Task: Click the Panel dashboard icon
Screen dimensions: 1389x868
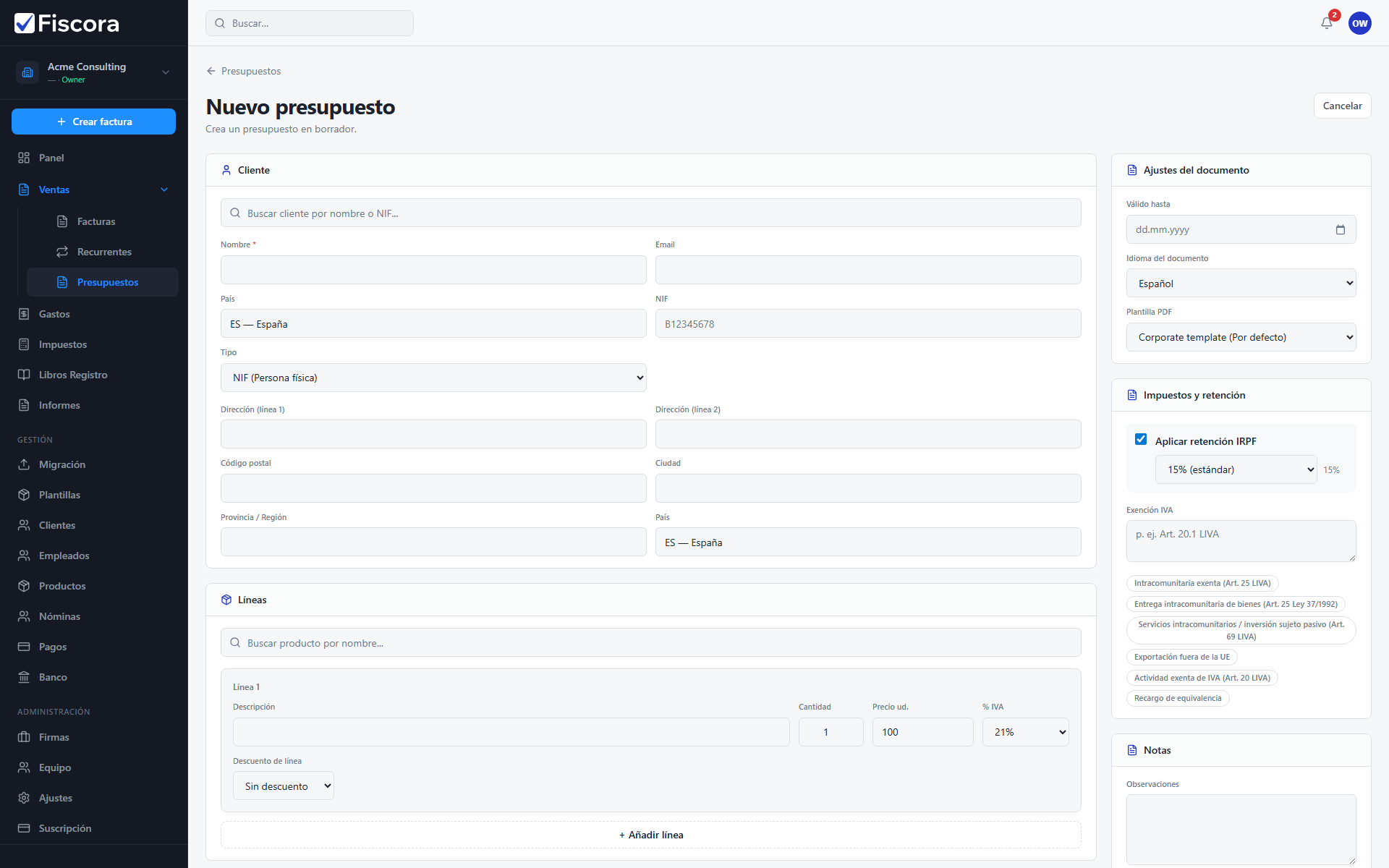Action: click(24, 158)
